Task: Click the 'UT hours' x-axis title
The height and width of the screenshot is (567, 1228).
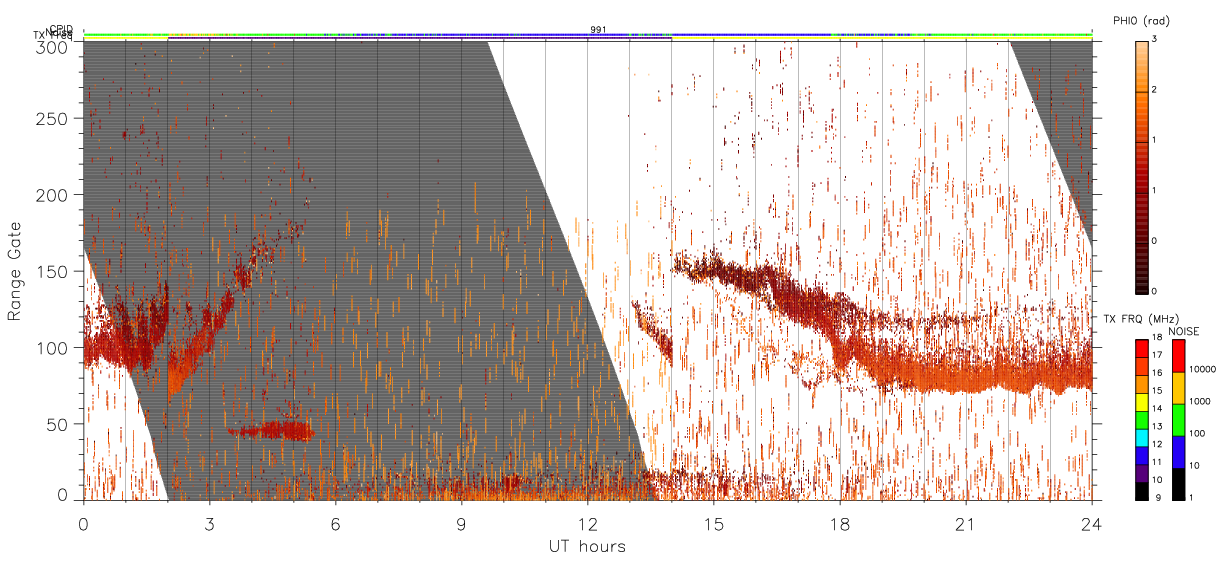Action: 587,547
